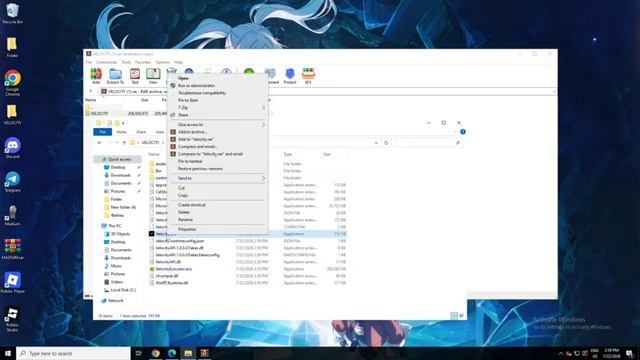Screen dimensions: 640x360
Task: Open notification center in system tray
Action: click(630, 353)
